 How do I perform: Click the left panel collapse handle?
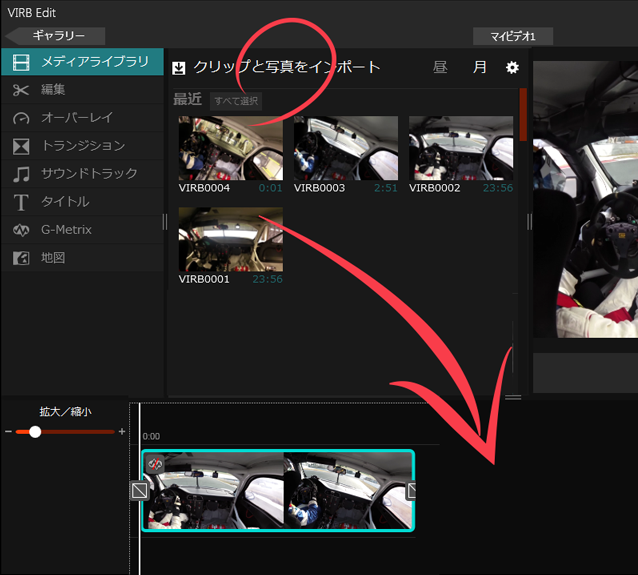pos(165,222)
